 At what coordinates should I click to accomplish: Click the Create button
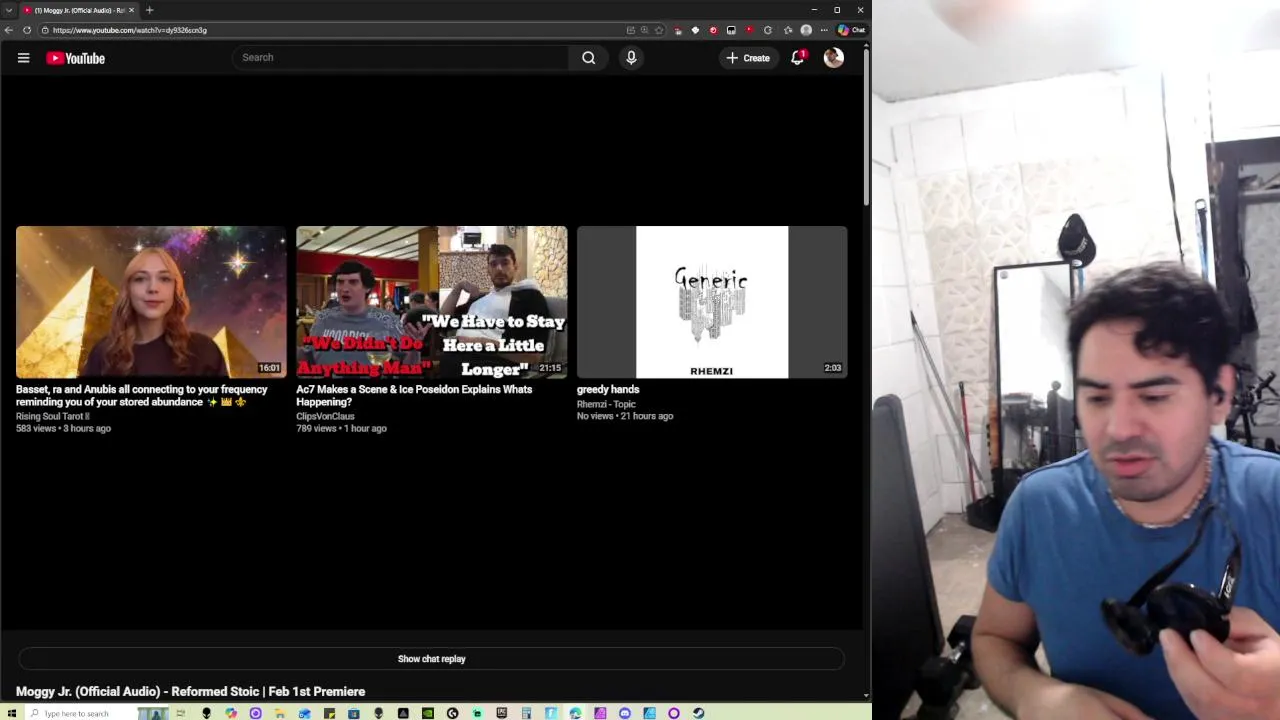click(748, 58)
